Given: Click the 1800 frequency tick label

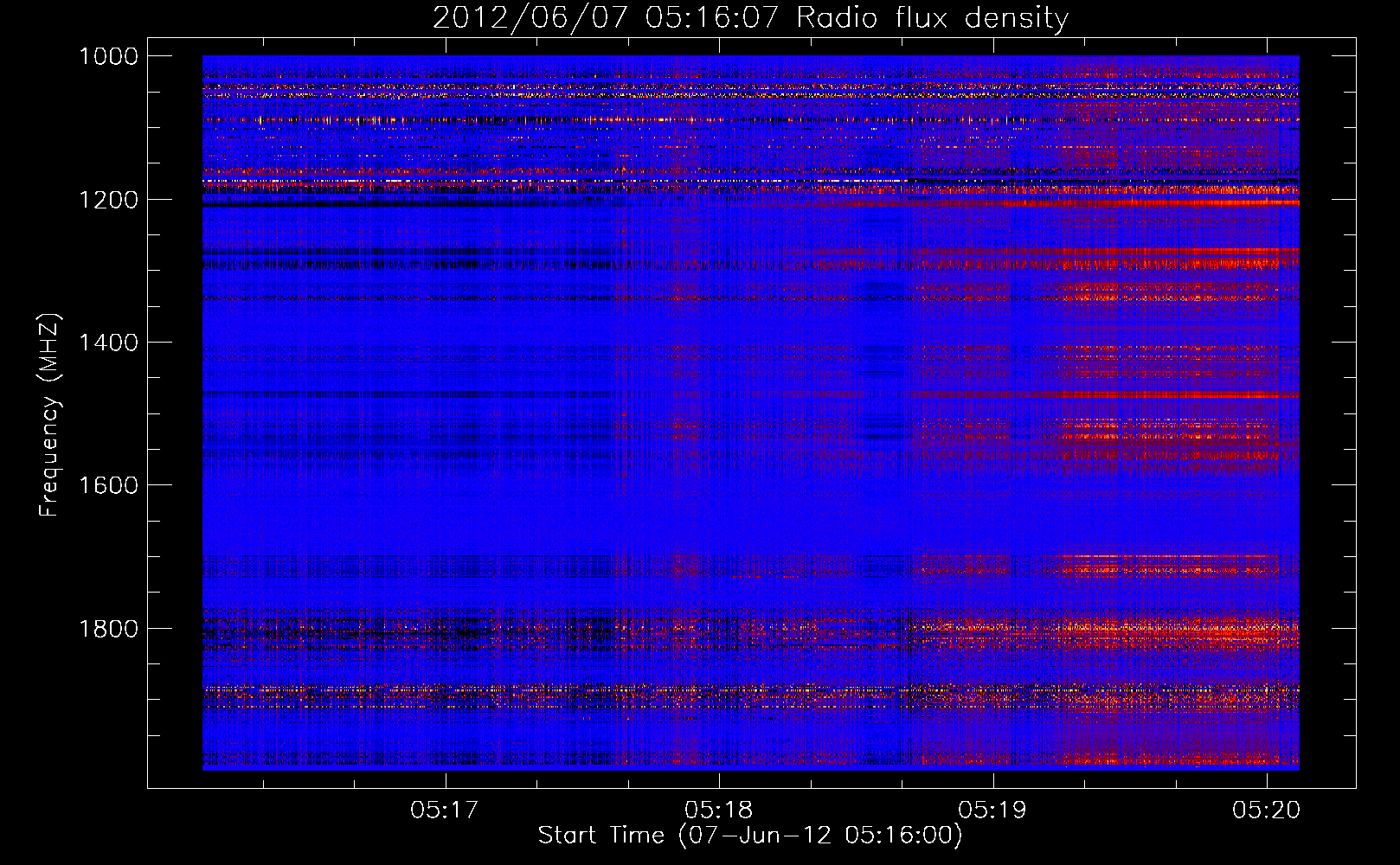Looking at the screenshot, I should 108,629.
